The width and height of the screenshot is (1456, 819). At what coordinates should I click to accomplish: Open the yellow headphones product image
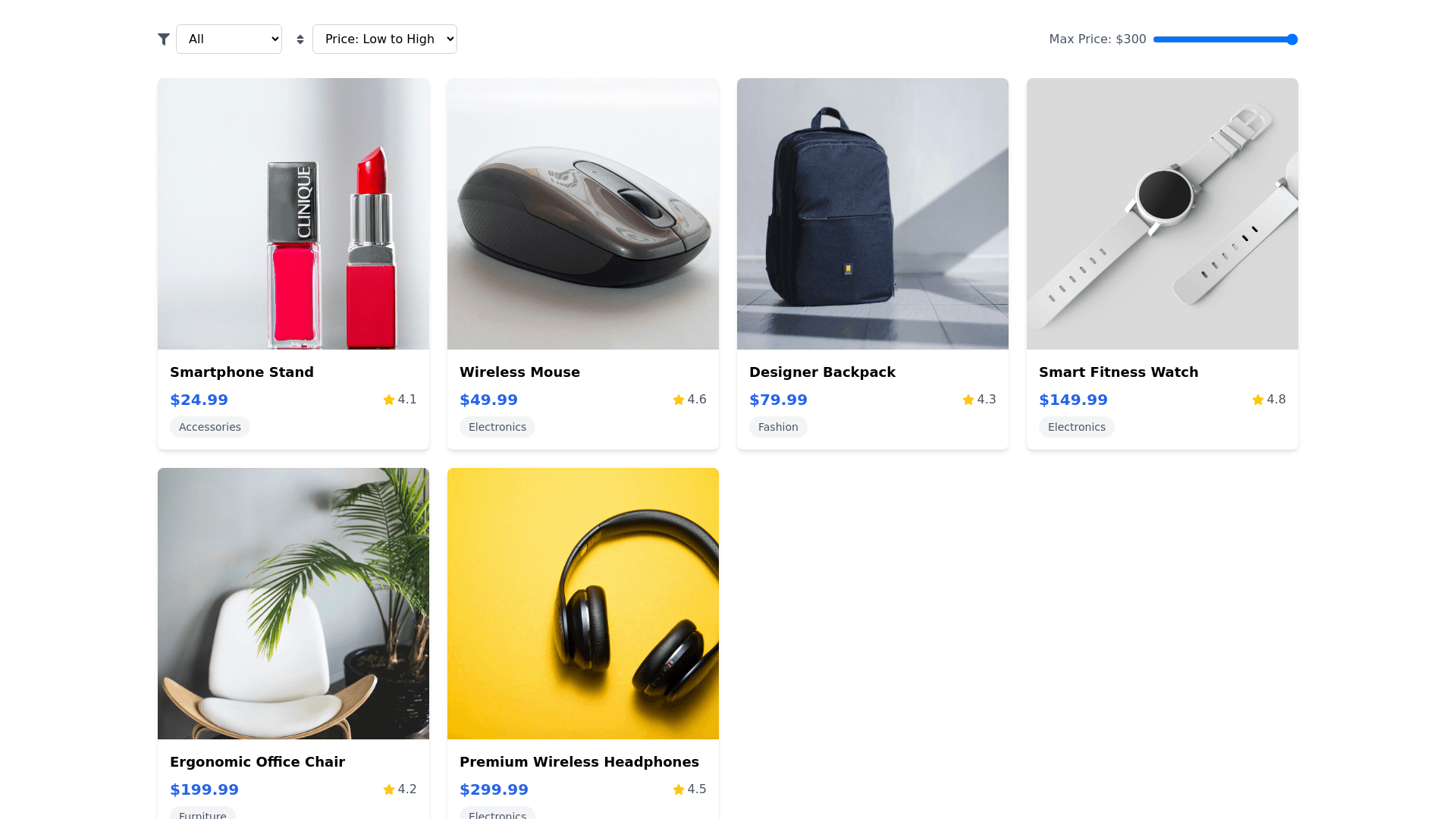[x=583, y=604]
